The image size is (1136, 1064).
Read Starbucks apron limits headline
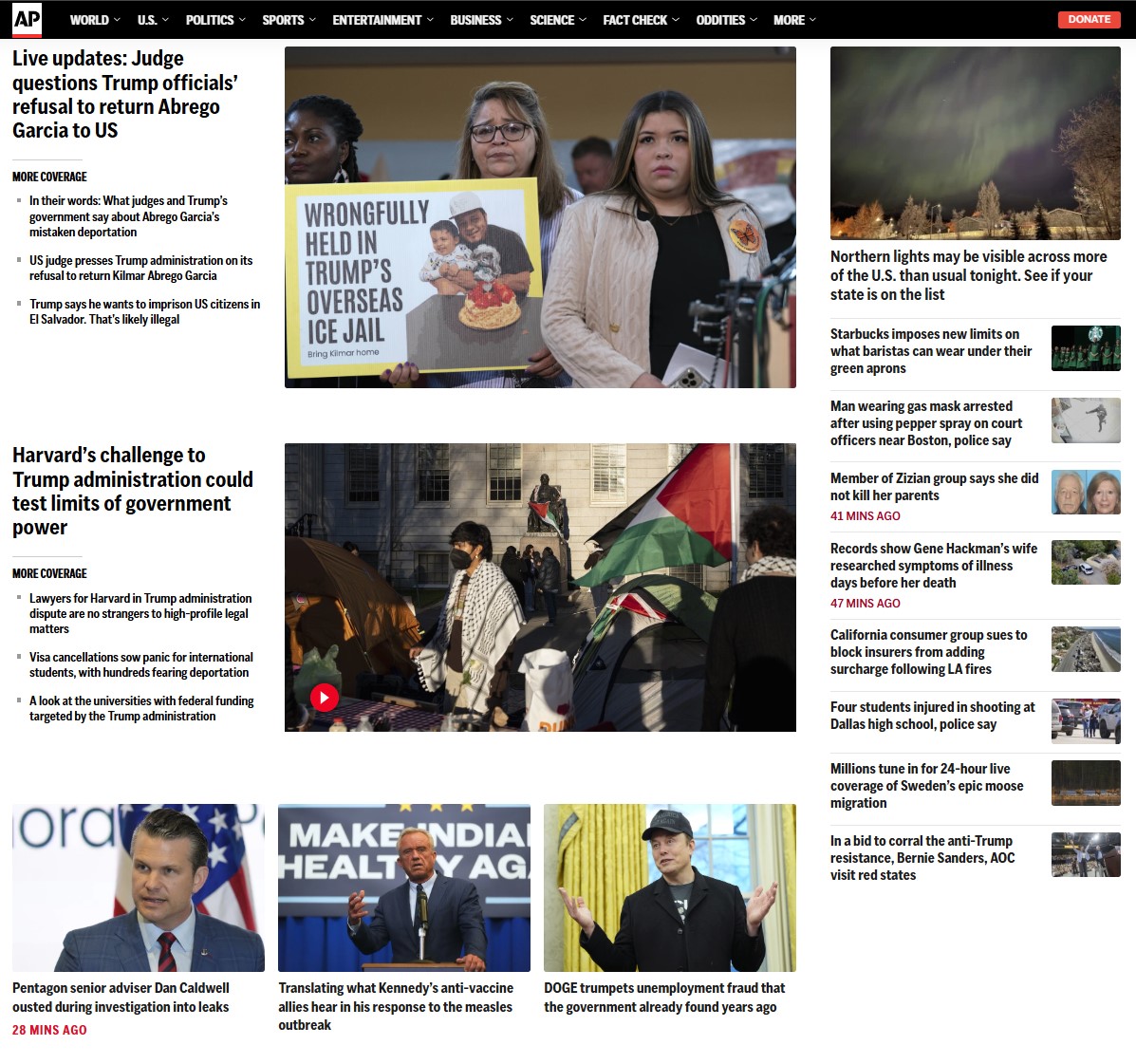[x=931, y=351]
